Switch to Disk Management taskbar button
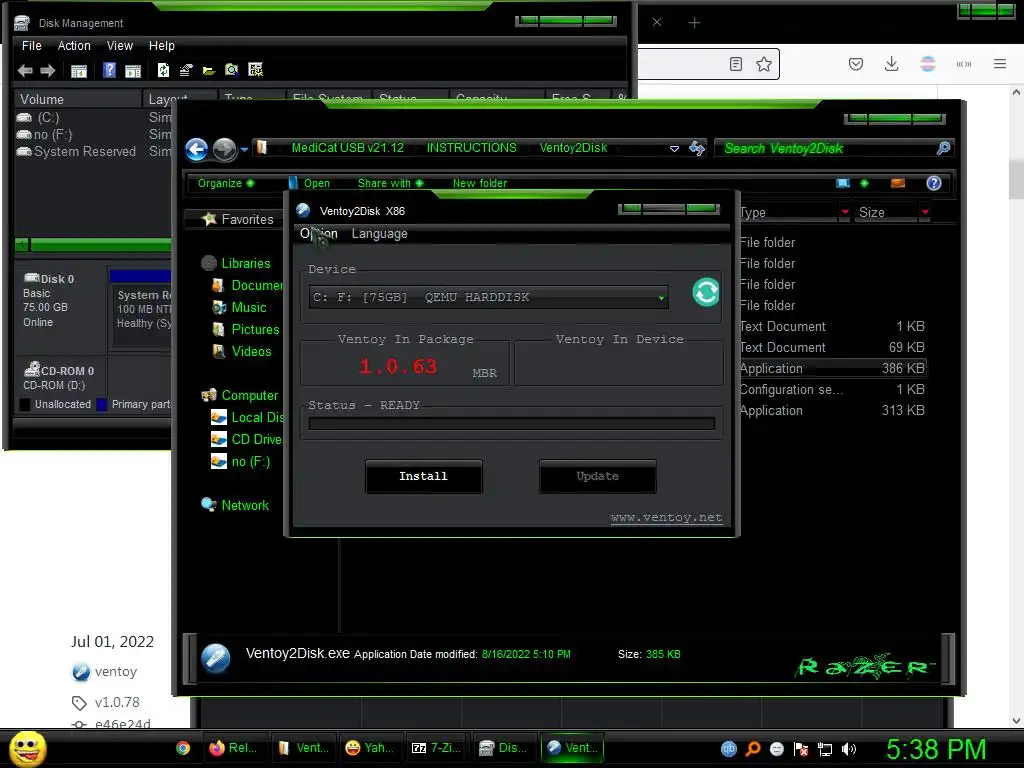Image resolution: width=1024 pixels, height=768 pixels. pyautogui.click(x=504, y=748)
